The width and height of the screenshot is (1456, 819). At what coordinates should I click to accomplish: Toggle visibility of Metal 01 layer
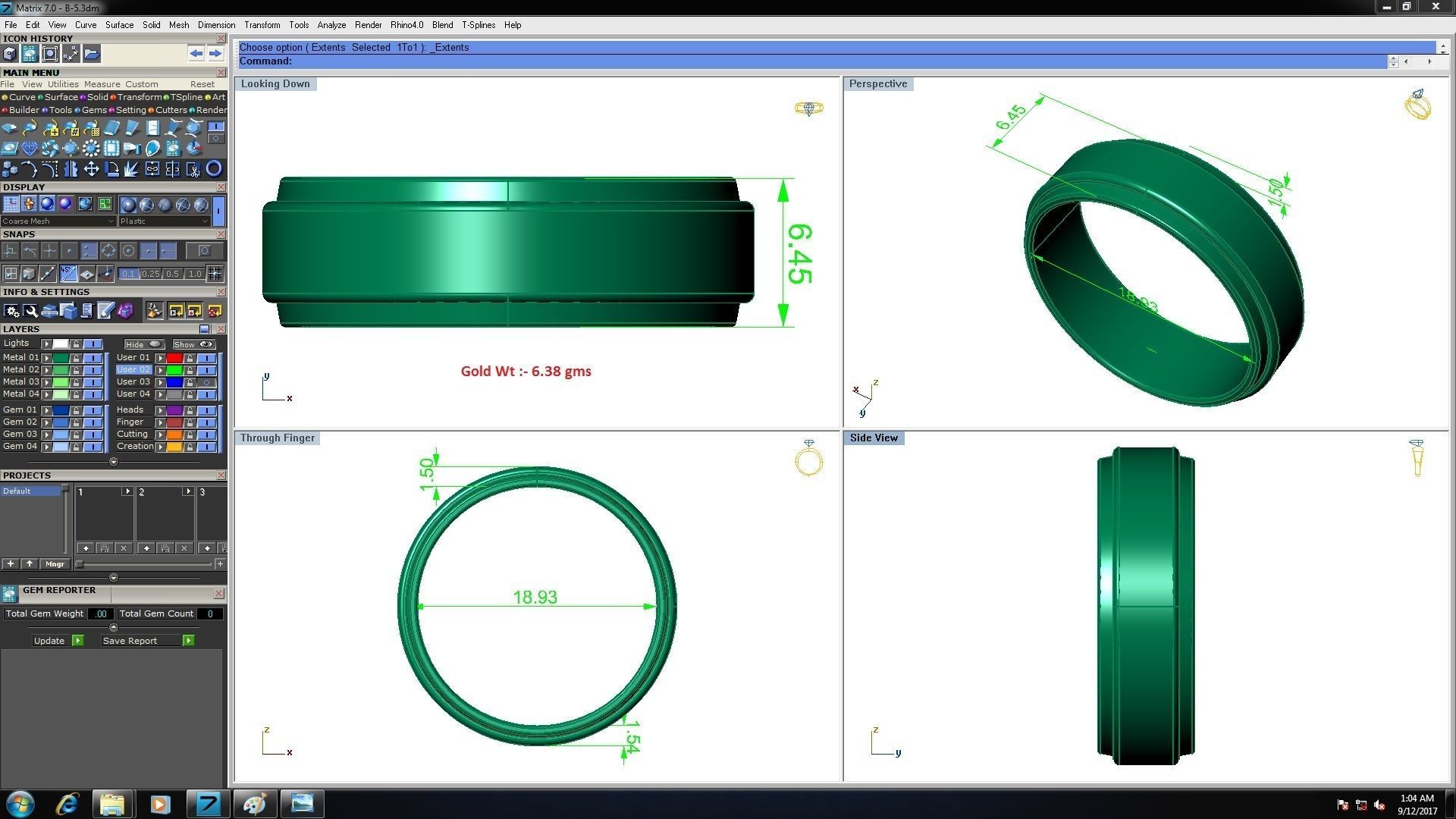[x=93, y=358]
